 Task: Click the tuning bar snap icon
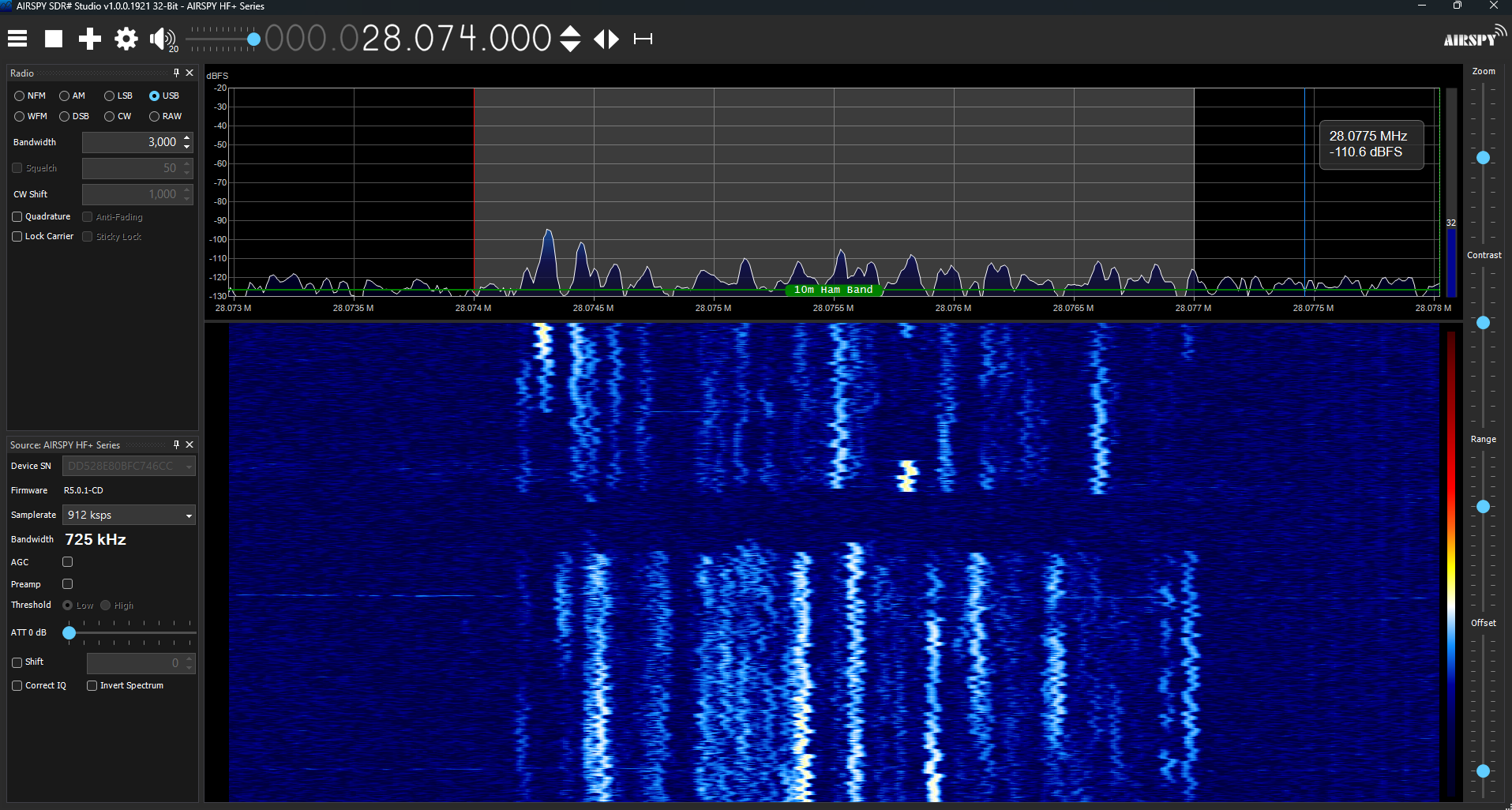coord(643,38)
